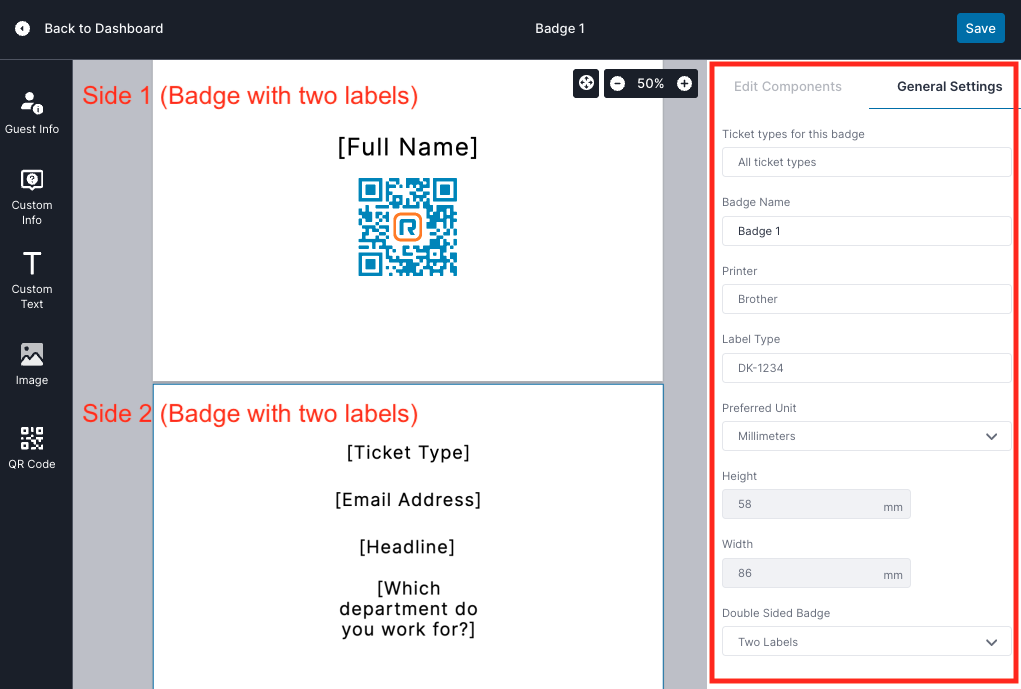The width and height of the screenshot is (1021, 689).
Task: Click the Badge 1 title in header
Action: 559,29
